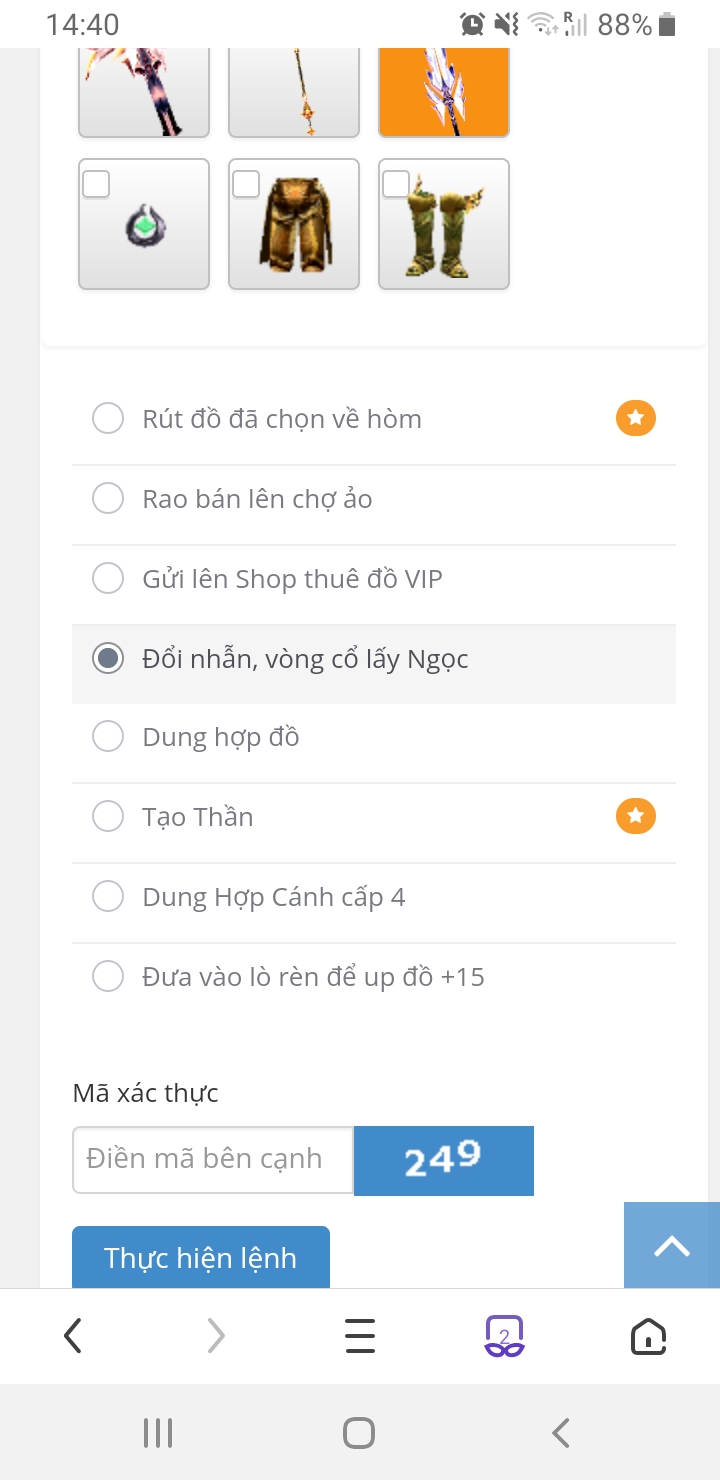Open the orange spear item thumbnail
Image resolution: width=720 pixels, height=1480 pixels.
click(x=443, y=90)
